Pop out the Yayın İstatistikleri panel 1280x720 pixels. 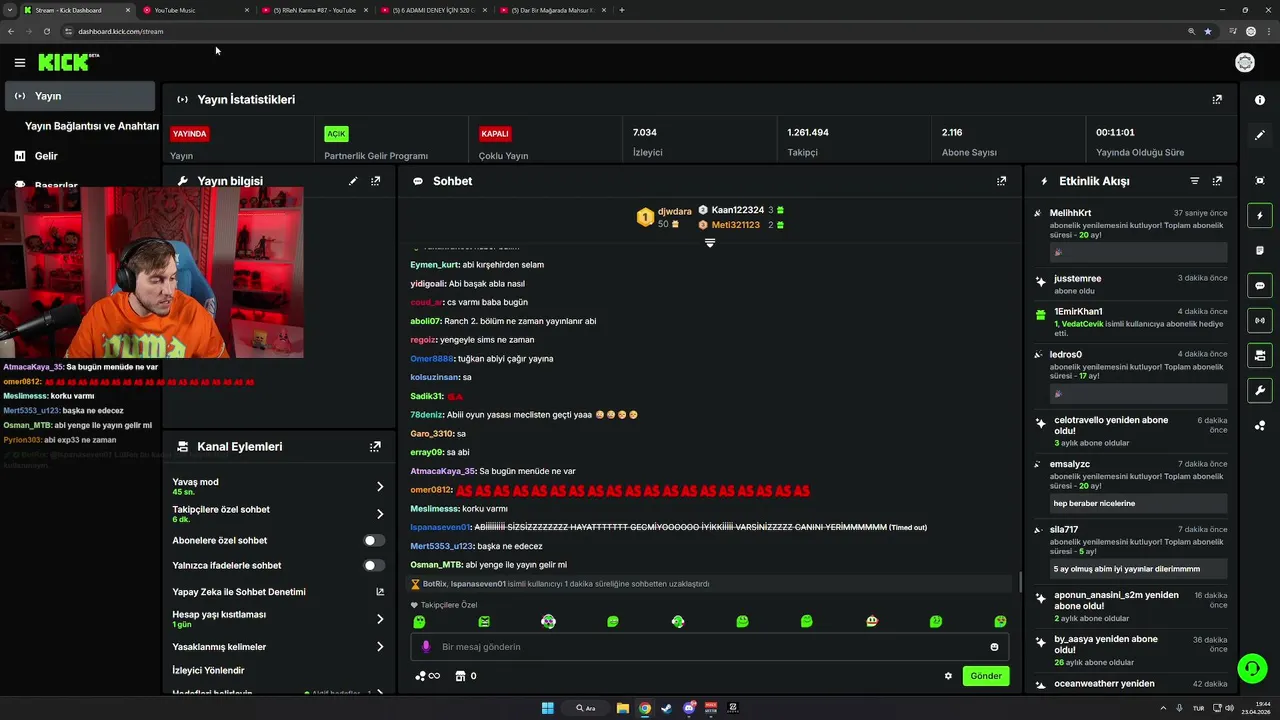[1217, 100]
